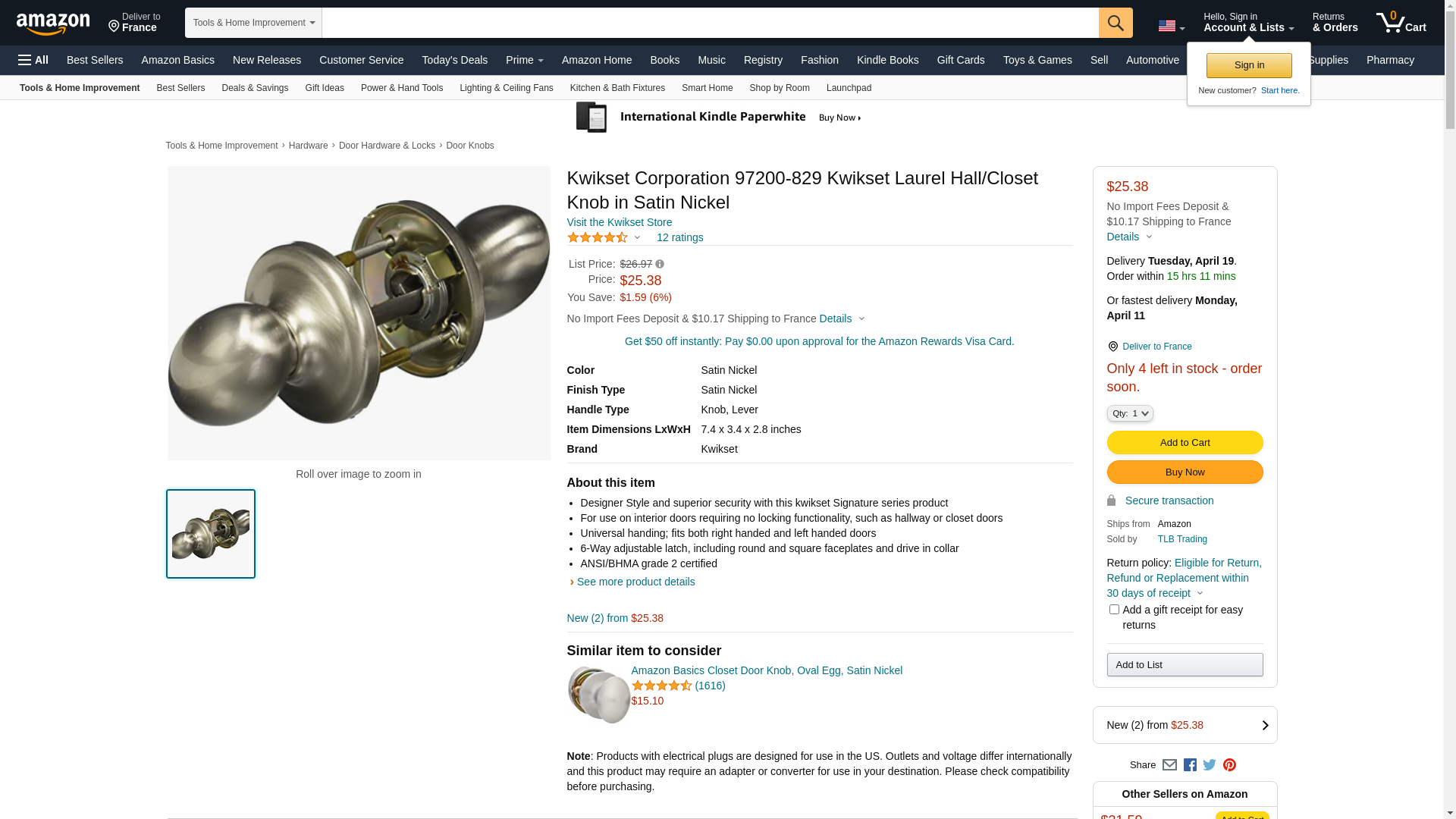Screen dimensions: 1456x819
Task: Open the All hamburger menu
Action: pos(33,60)
